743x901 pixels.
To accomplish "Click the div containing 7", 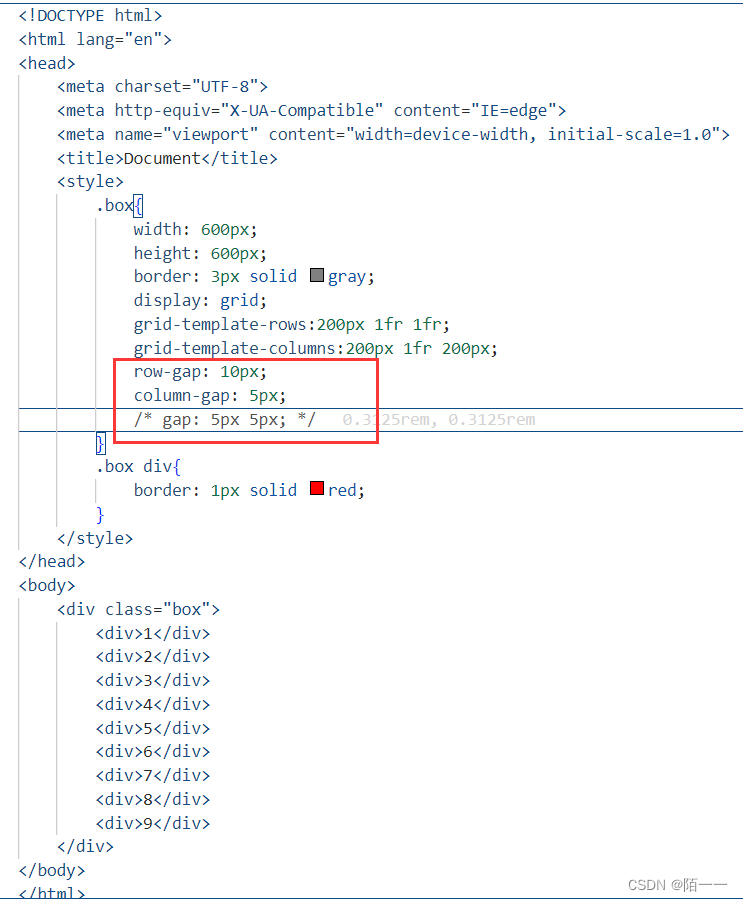I will (x=153, y=776).
